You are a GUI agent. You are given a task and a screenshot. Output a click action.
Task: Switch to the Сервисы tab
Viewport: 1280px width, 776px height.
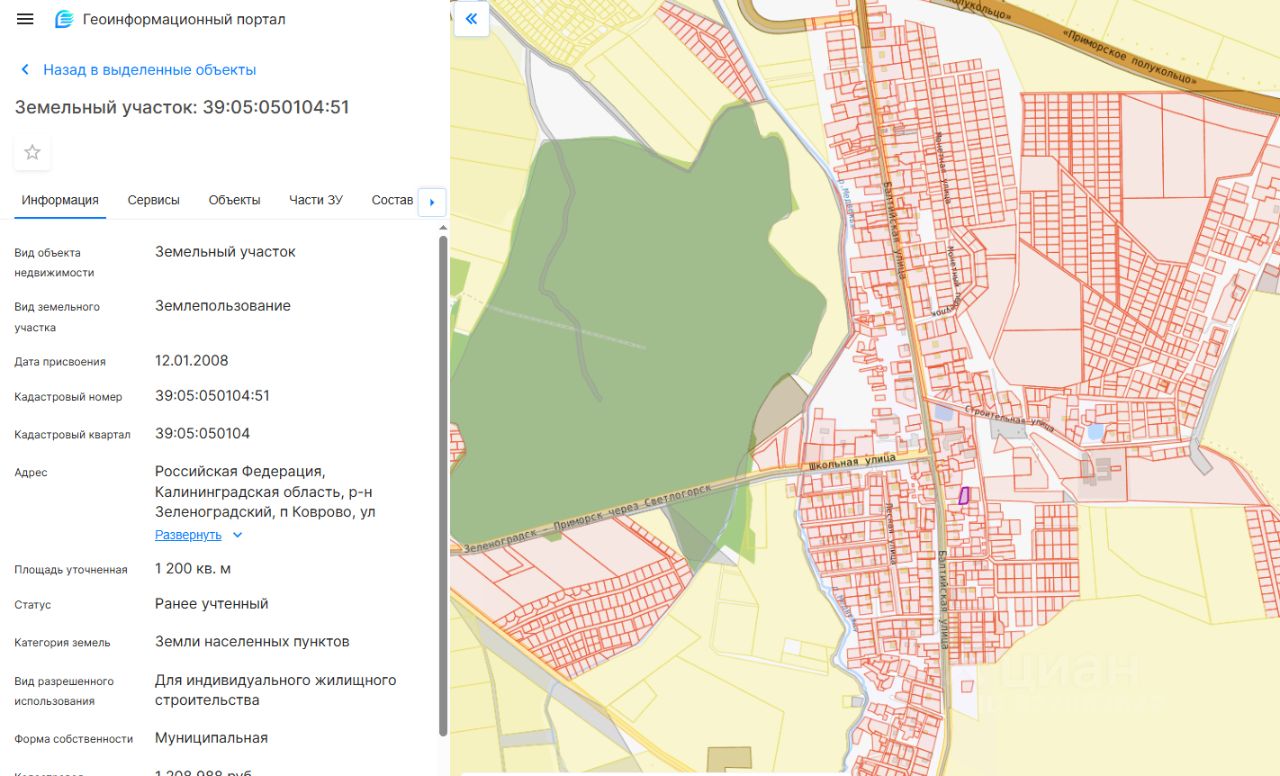click(x=154, y=200)
